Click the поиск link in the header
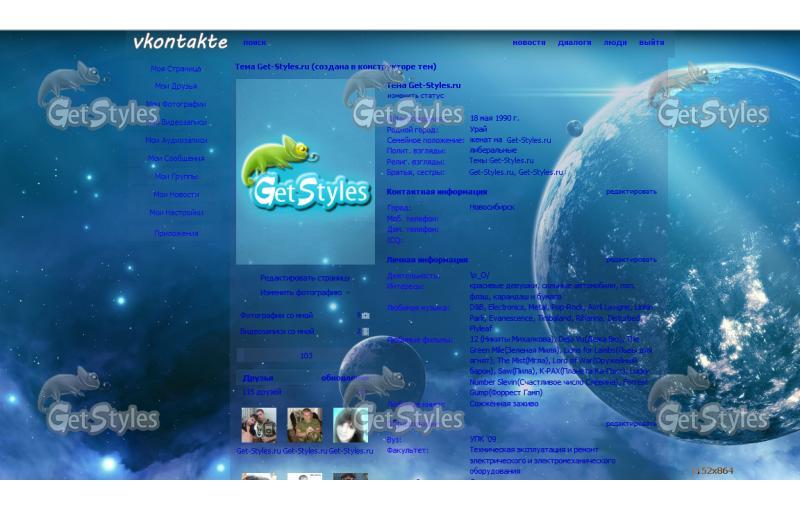800x509 pixels. tap(254, 43)
